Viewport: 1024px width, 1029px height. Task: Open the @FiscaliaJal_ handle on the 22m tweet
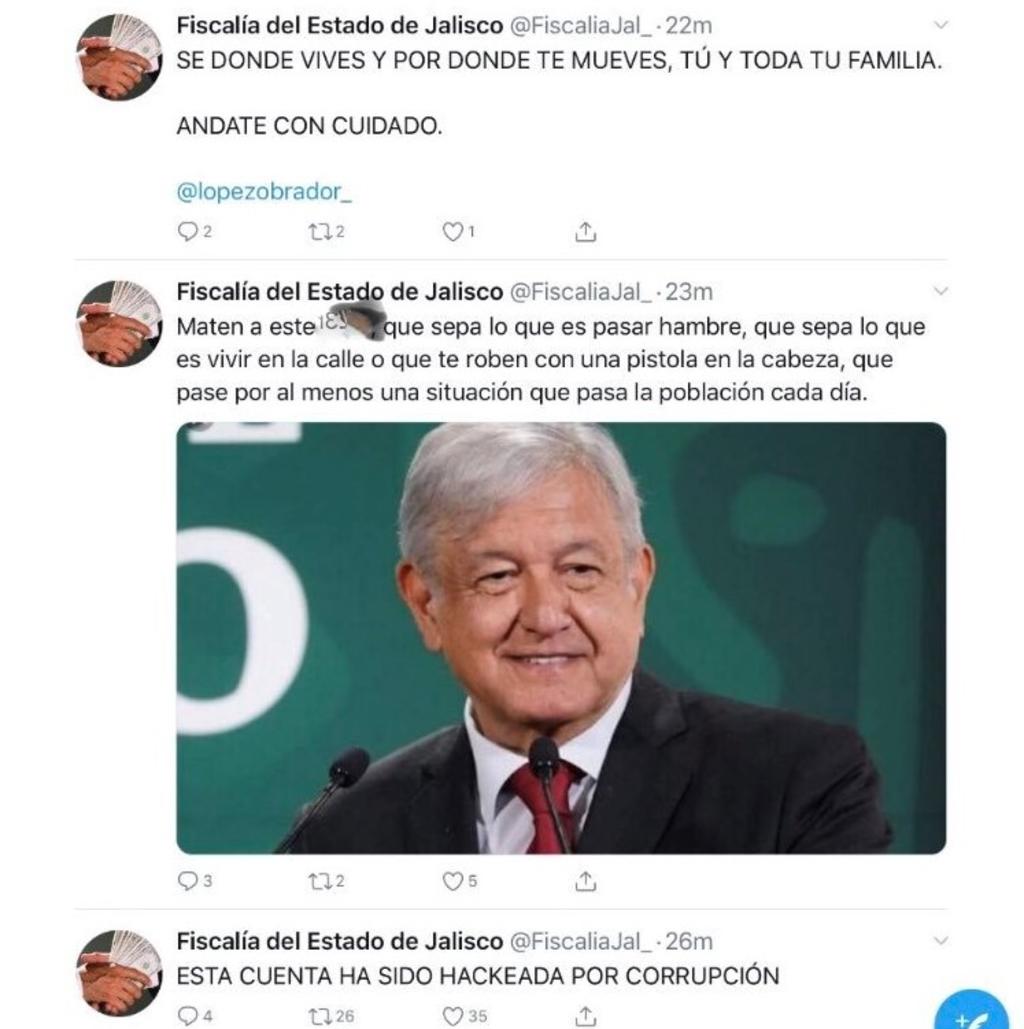[581, 26]
